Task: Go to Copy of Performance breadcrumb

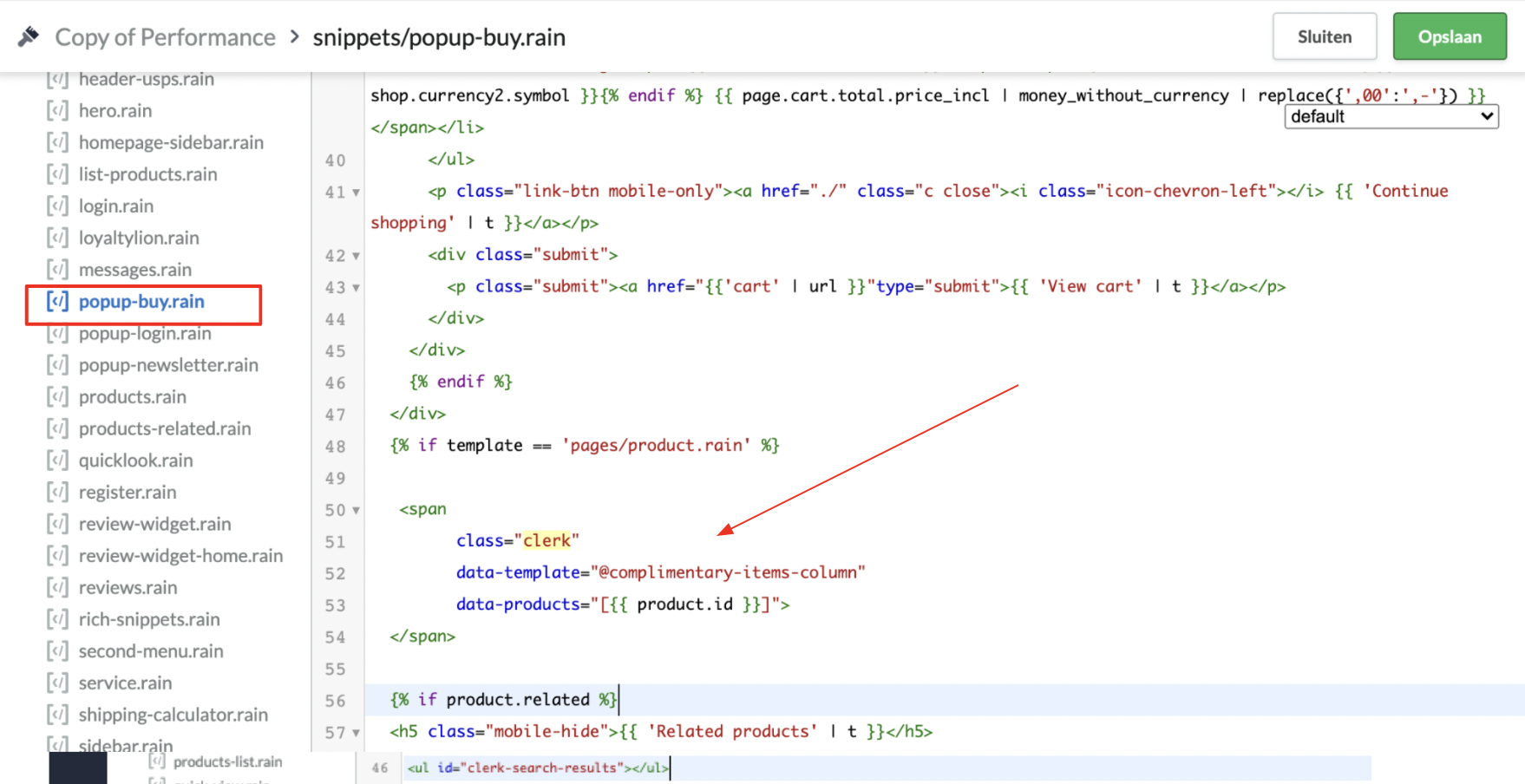Action: point(165,37)
